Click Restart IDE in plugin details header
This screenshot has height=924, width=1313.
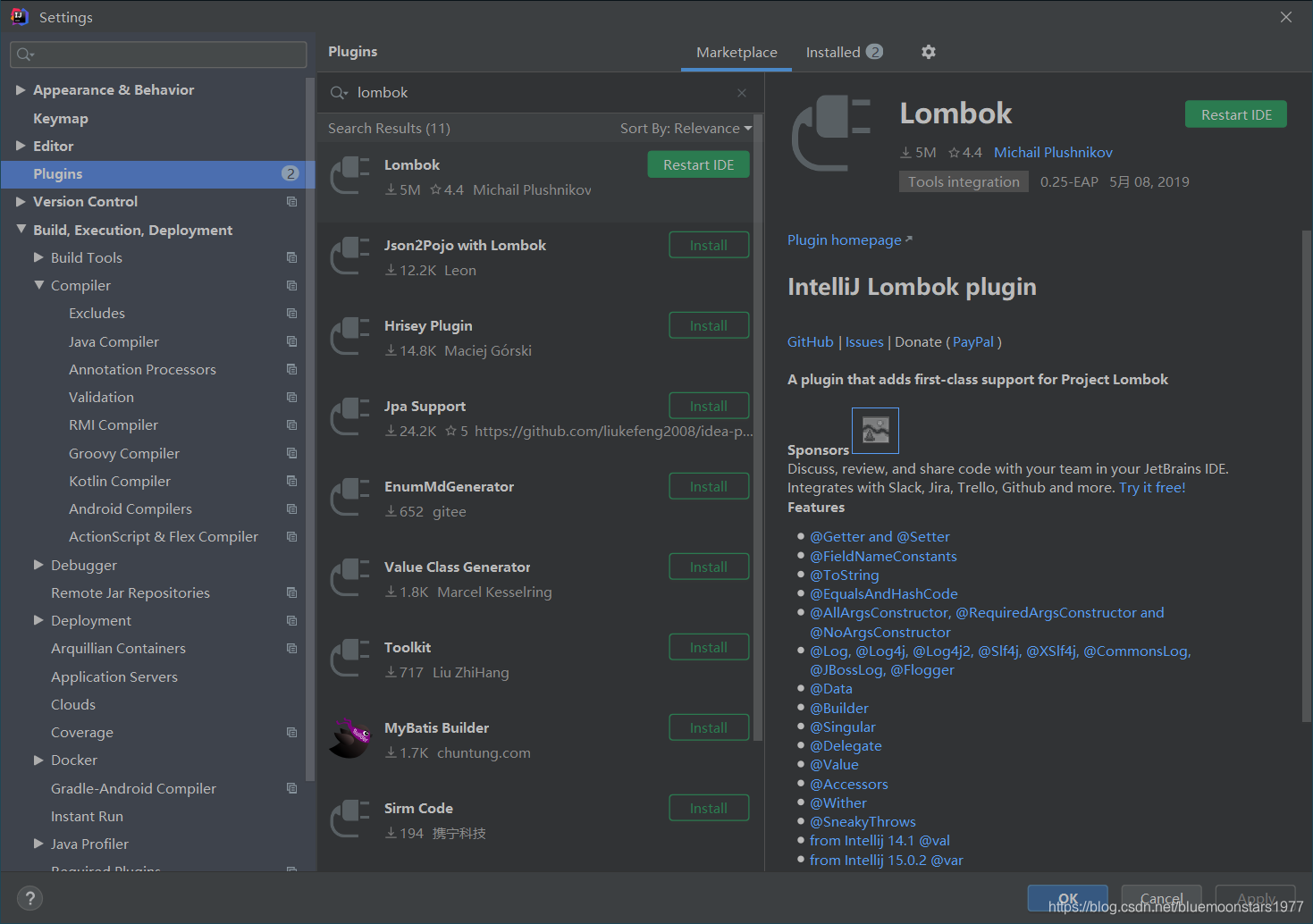click(1236, 114)
